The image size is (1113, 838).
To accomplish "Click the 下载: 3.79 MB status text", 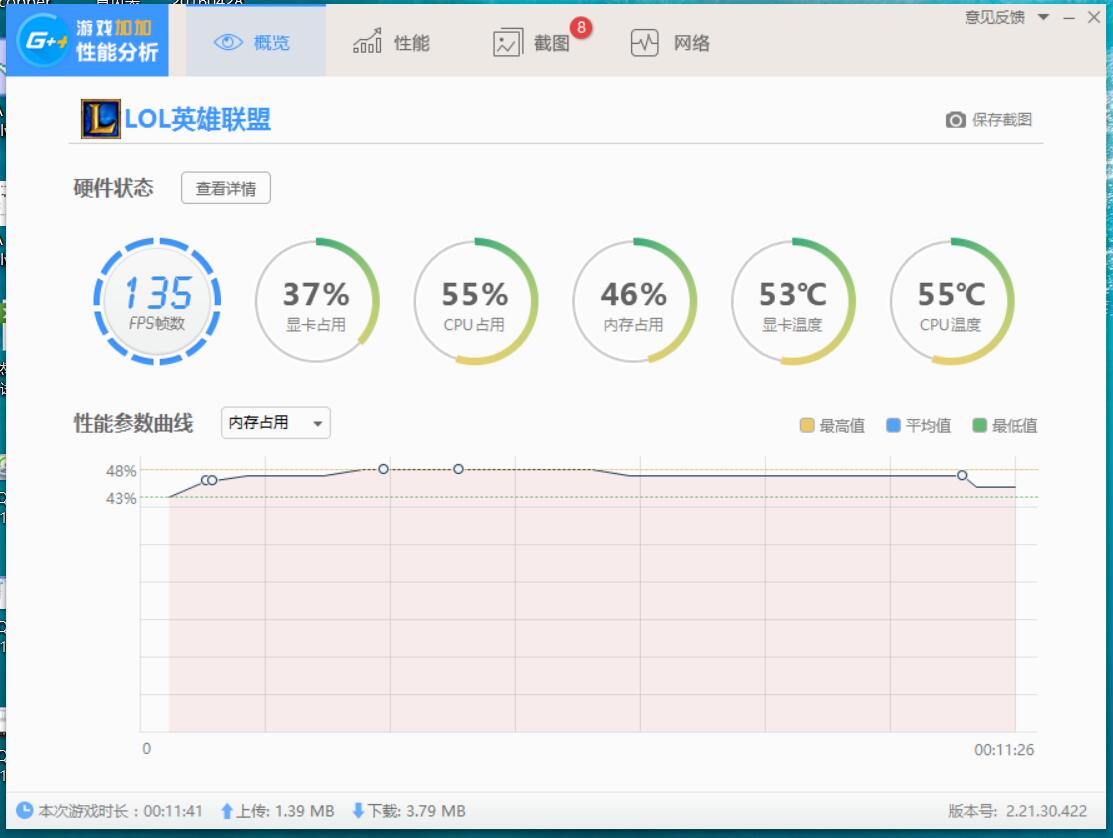I will [417, 811].
